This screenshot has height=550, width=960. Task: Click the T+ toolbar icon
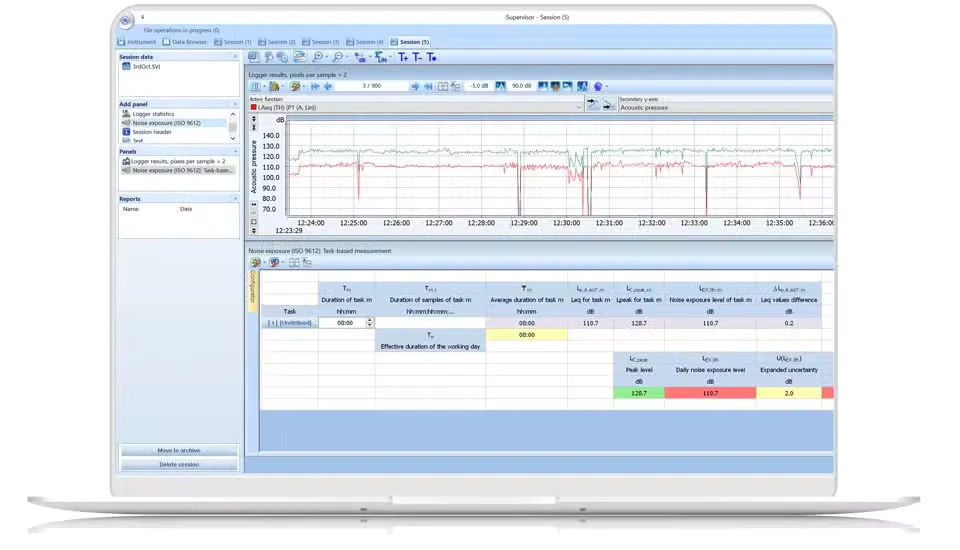tap(403, 57)
